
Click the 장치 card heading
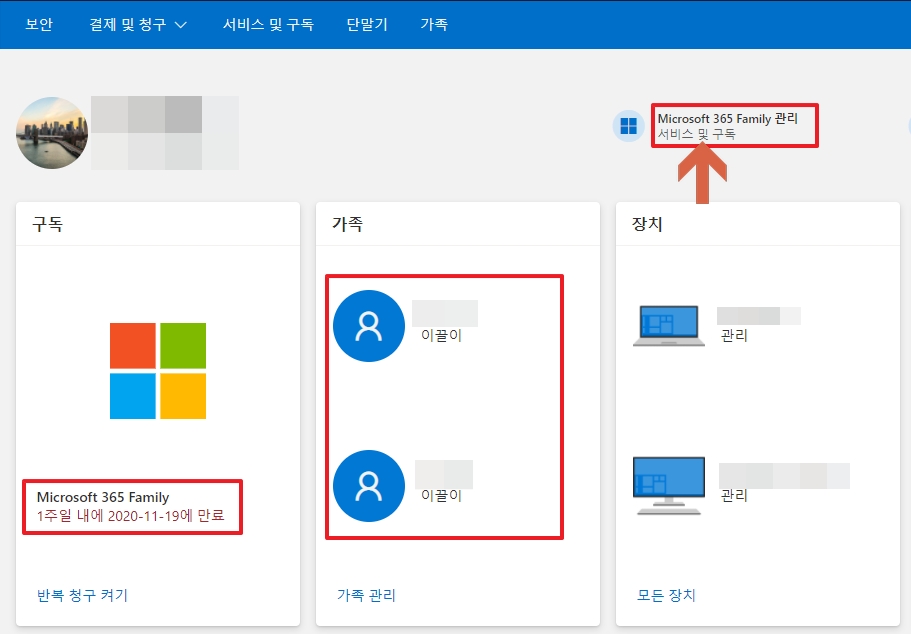(647, 224)
